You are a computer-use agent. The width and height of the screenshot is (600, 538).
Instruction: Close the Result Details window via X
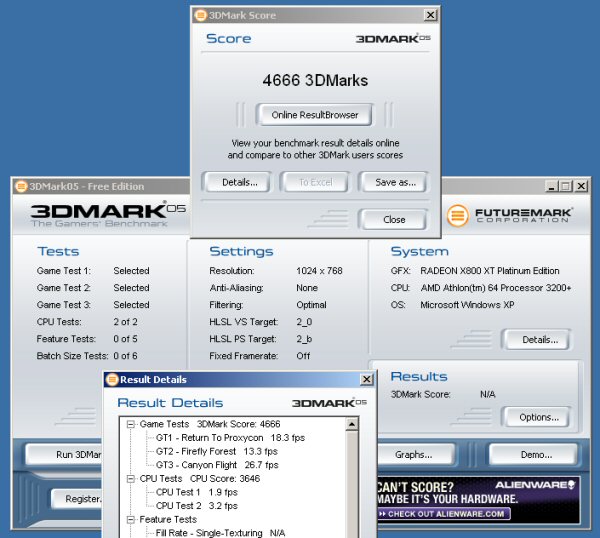point(367,379)
